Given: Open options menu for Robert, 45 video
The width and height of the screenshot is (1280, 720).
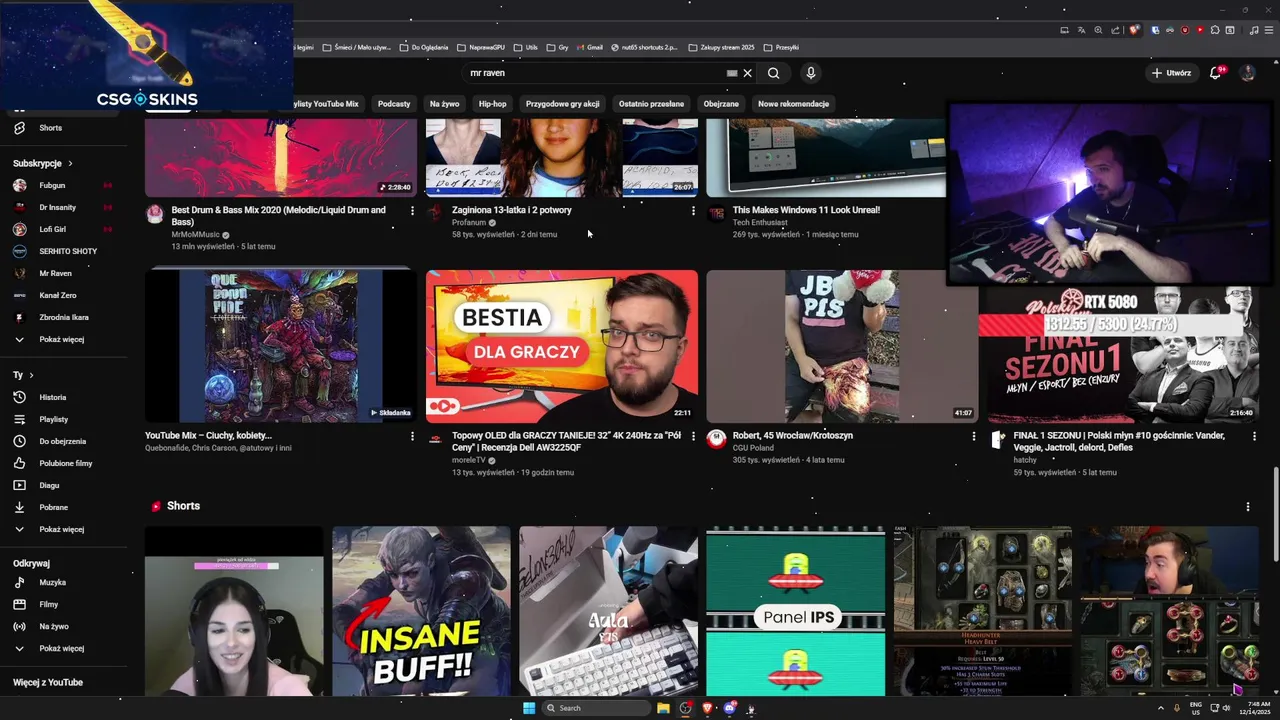Looking at the screenshot, I should pos(974,436).
